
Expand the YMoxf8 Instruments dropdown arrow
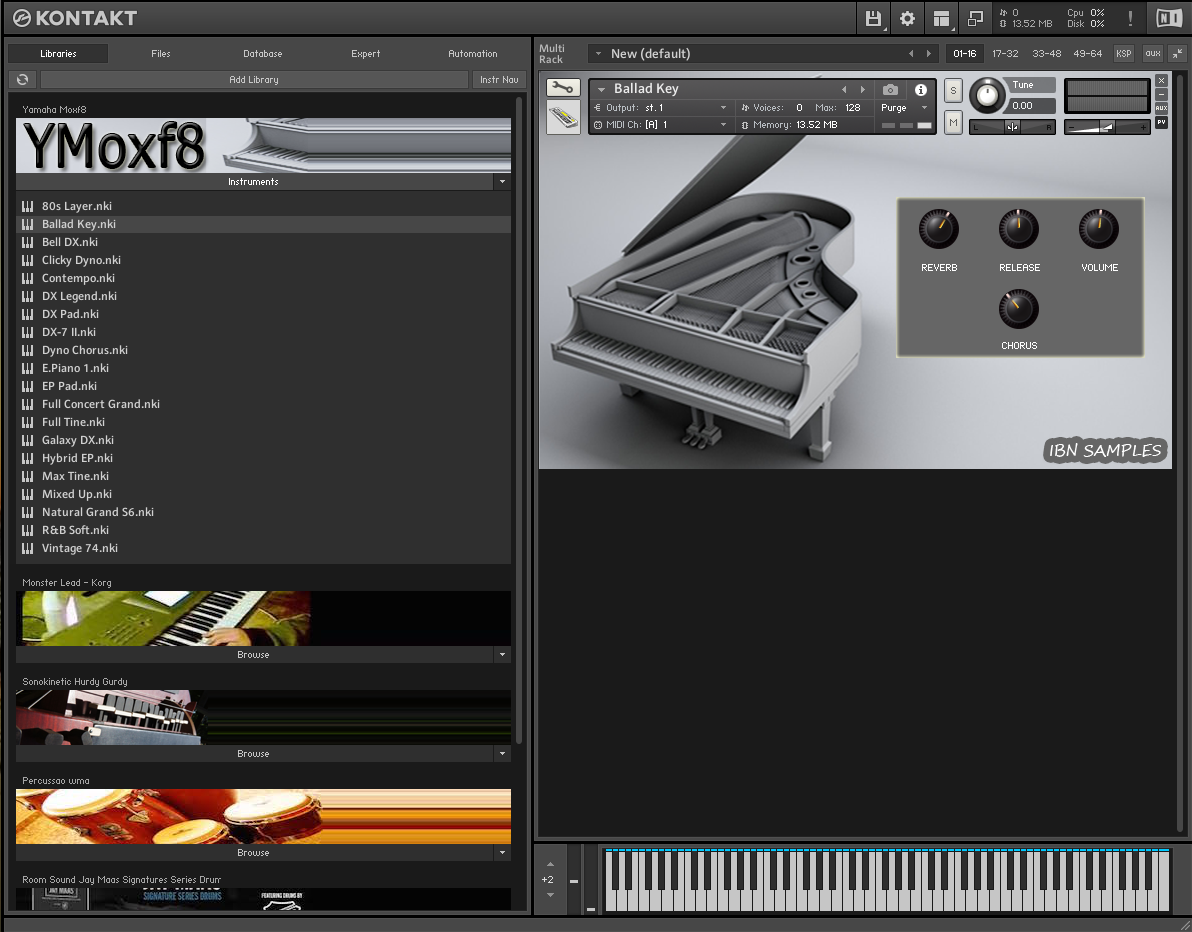[502, 182]
